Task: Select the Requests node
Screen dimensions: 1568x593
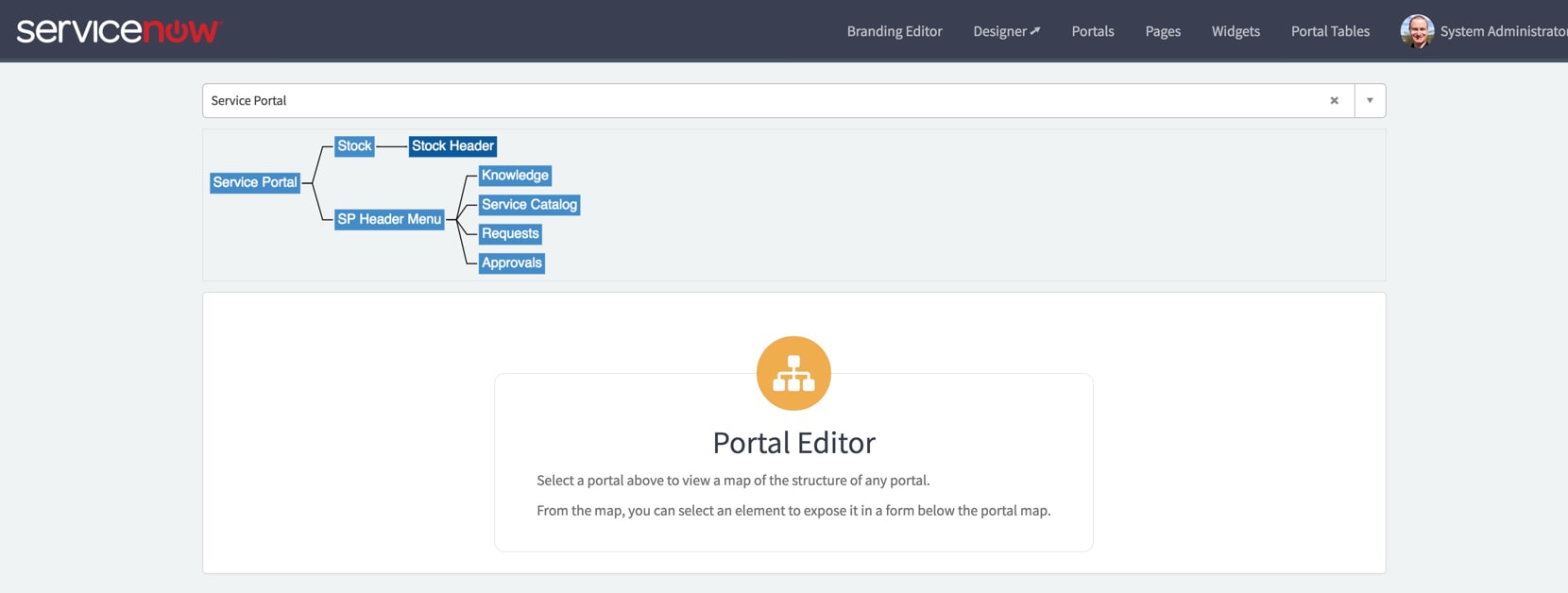Action: click(x=510, y=233)
